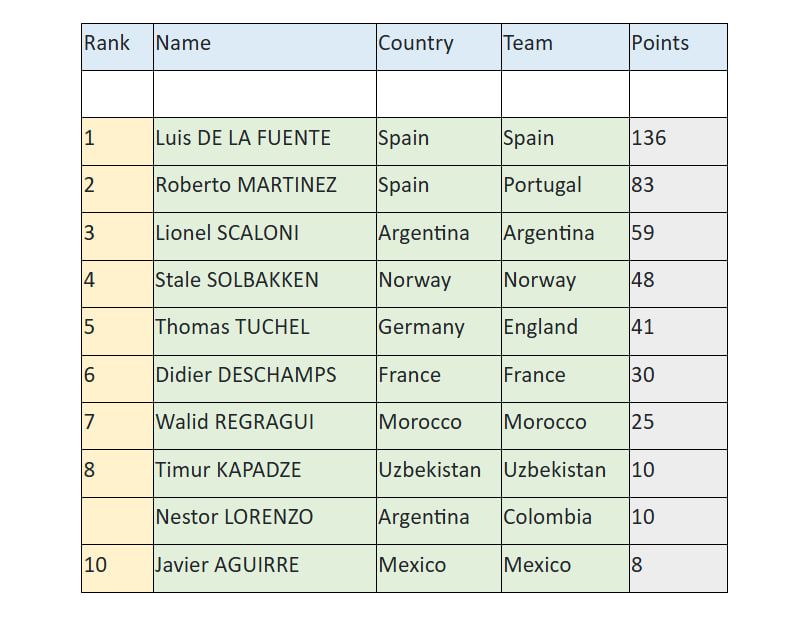Viewport: 788px width, 621px height.
Task: Select the Nestor LORENZO cell
Action: [264, 517]
